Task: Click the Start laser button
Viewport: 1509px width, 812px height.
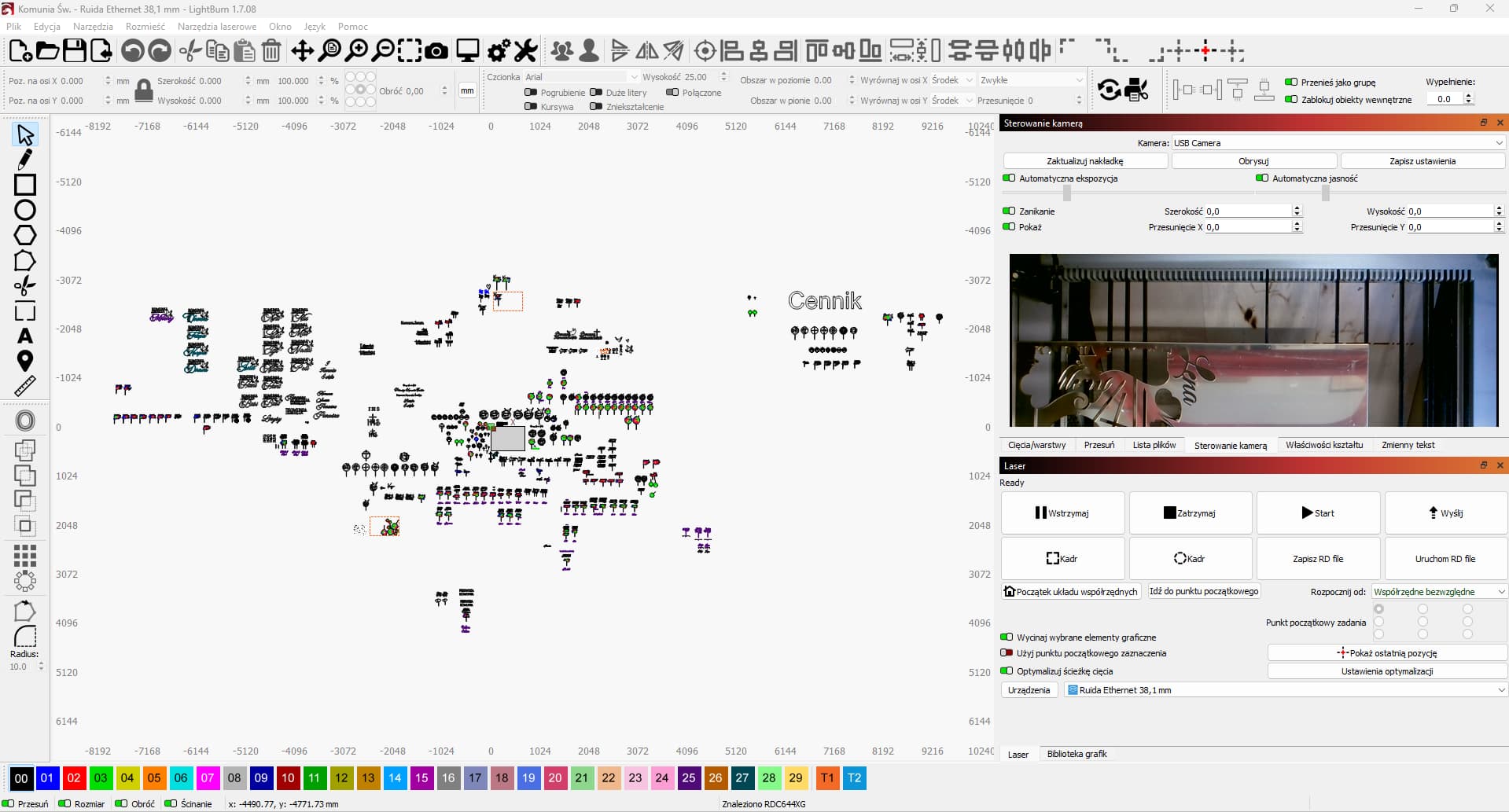Action: click(1318, 513)
